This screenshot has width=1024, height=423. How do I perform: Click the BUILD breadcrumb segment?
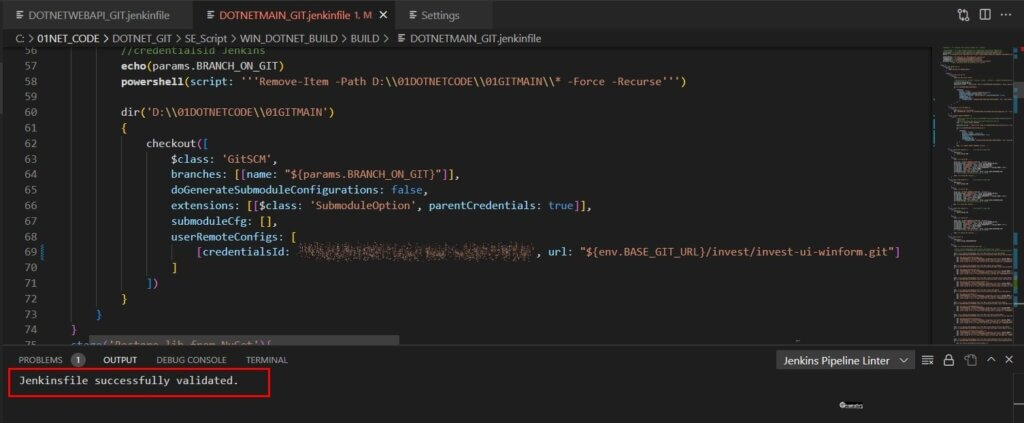click(x=364, y=39)
